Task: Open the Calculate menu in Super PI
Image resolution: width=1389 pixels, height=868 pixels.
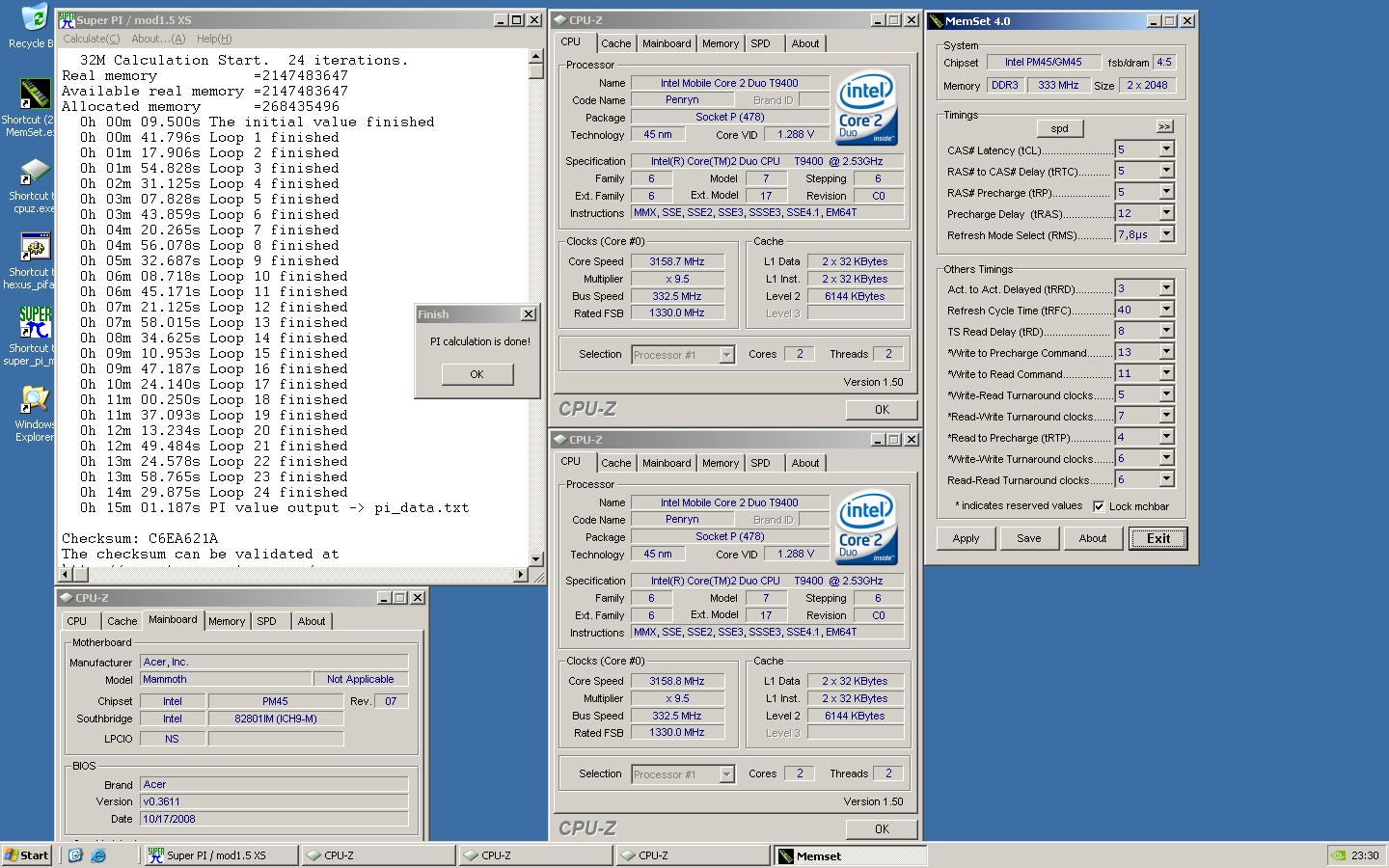Action: click(92, 39)
